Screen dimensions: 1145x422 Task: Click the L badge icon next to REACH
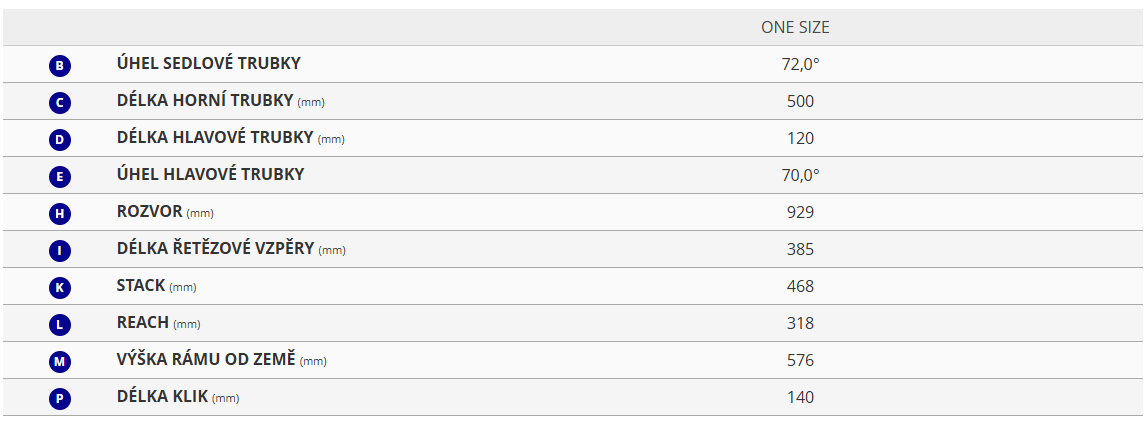pos(60,325)
